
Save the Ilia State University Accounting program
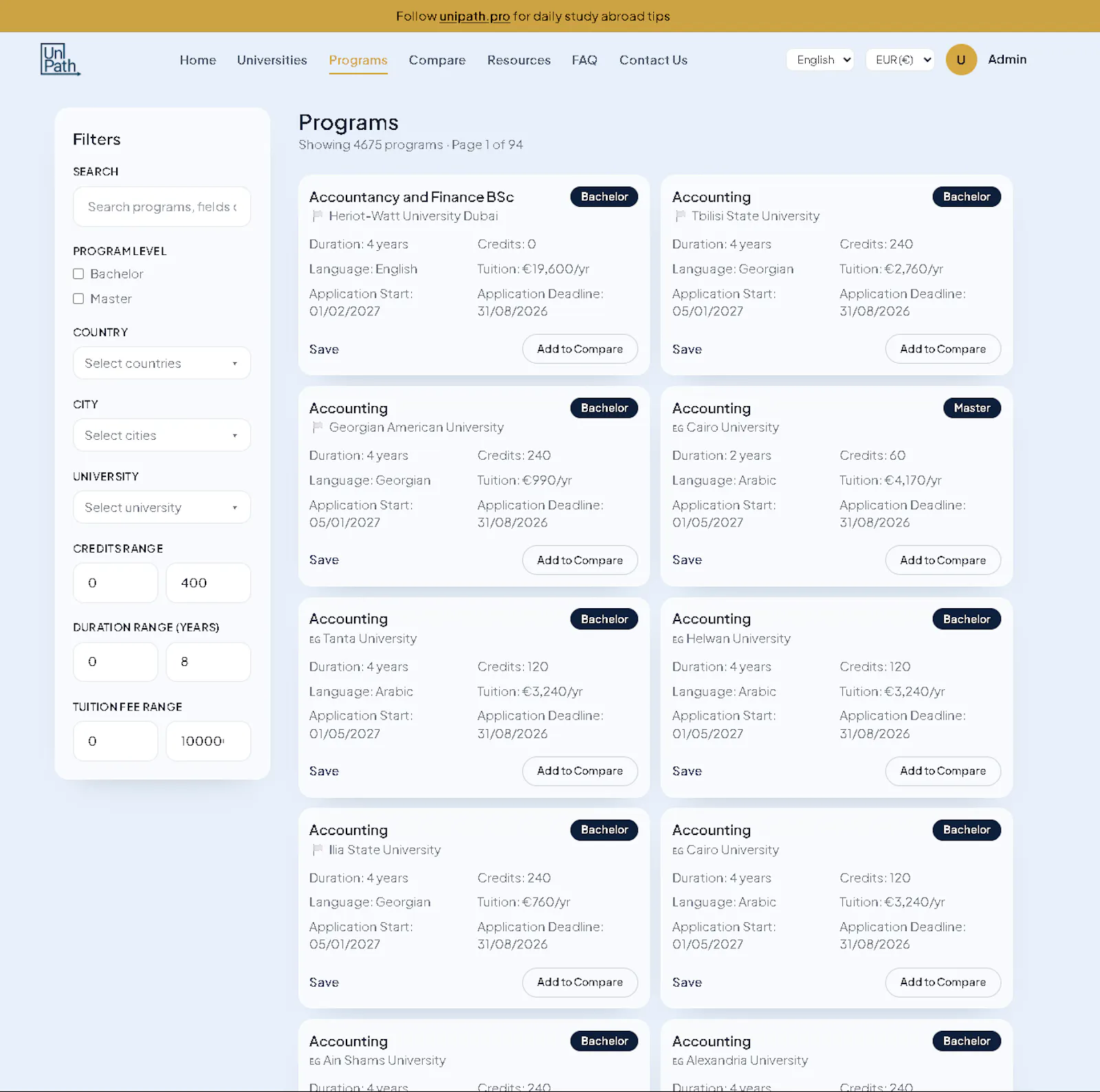(x=324, y=982)
